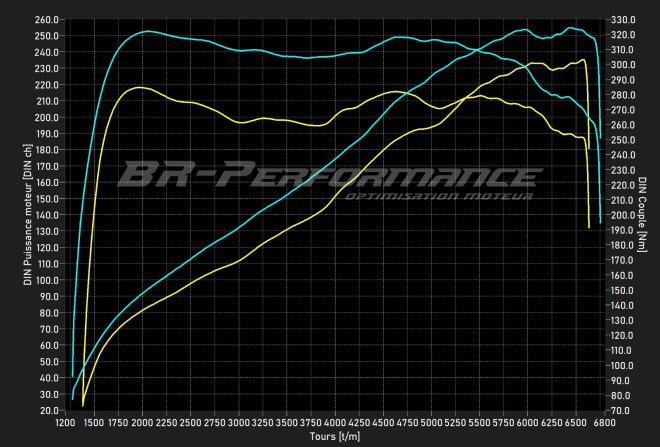Click the 20.0 label on the left power axis
660x447 pixels.
(x=49, y=411)
